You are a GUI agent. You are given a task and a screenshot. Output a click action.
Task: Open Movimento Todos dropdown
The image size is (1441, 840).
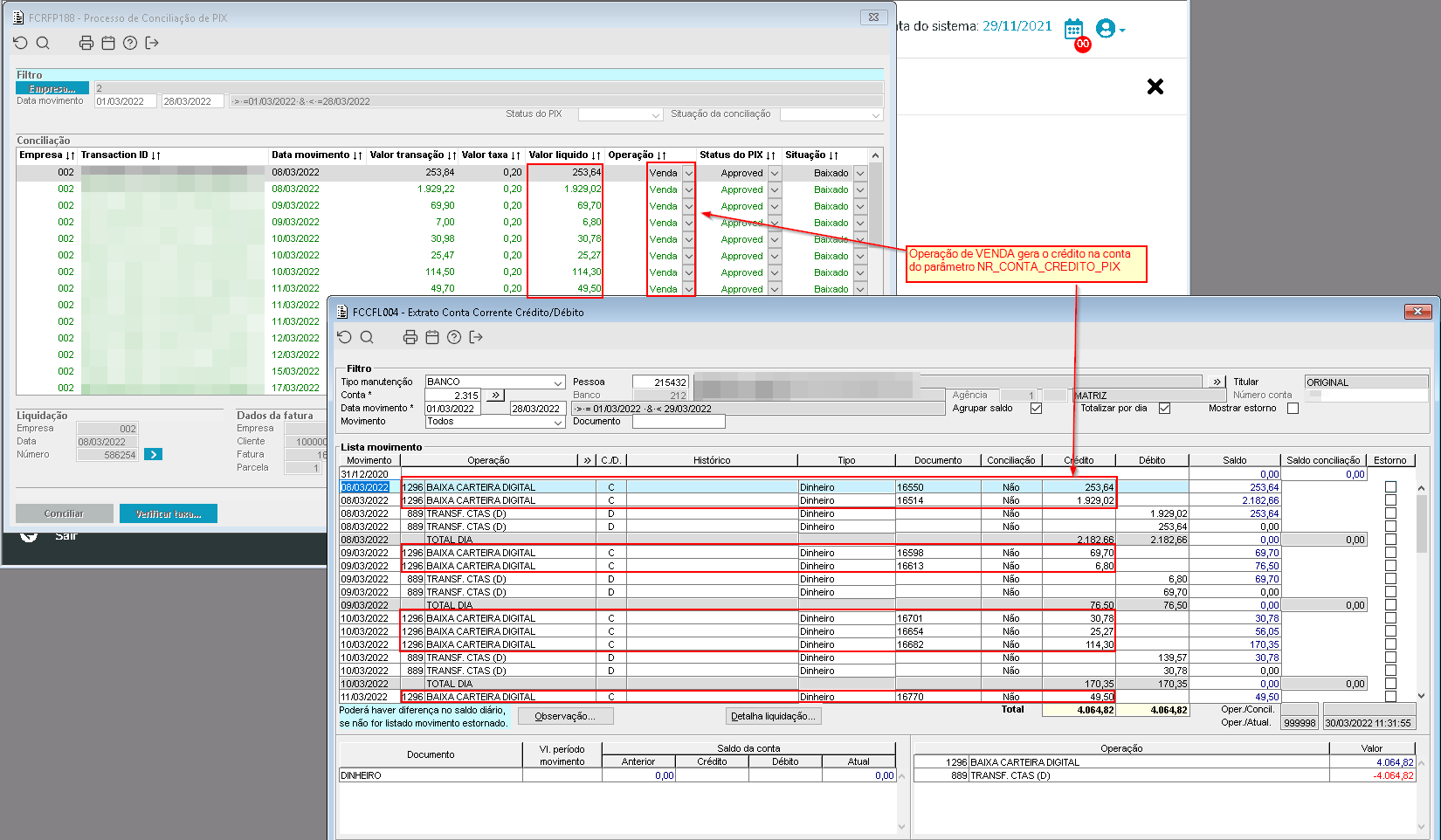[558, 422]
